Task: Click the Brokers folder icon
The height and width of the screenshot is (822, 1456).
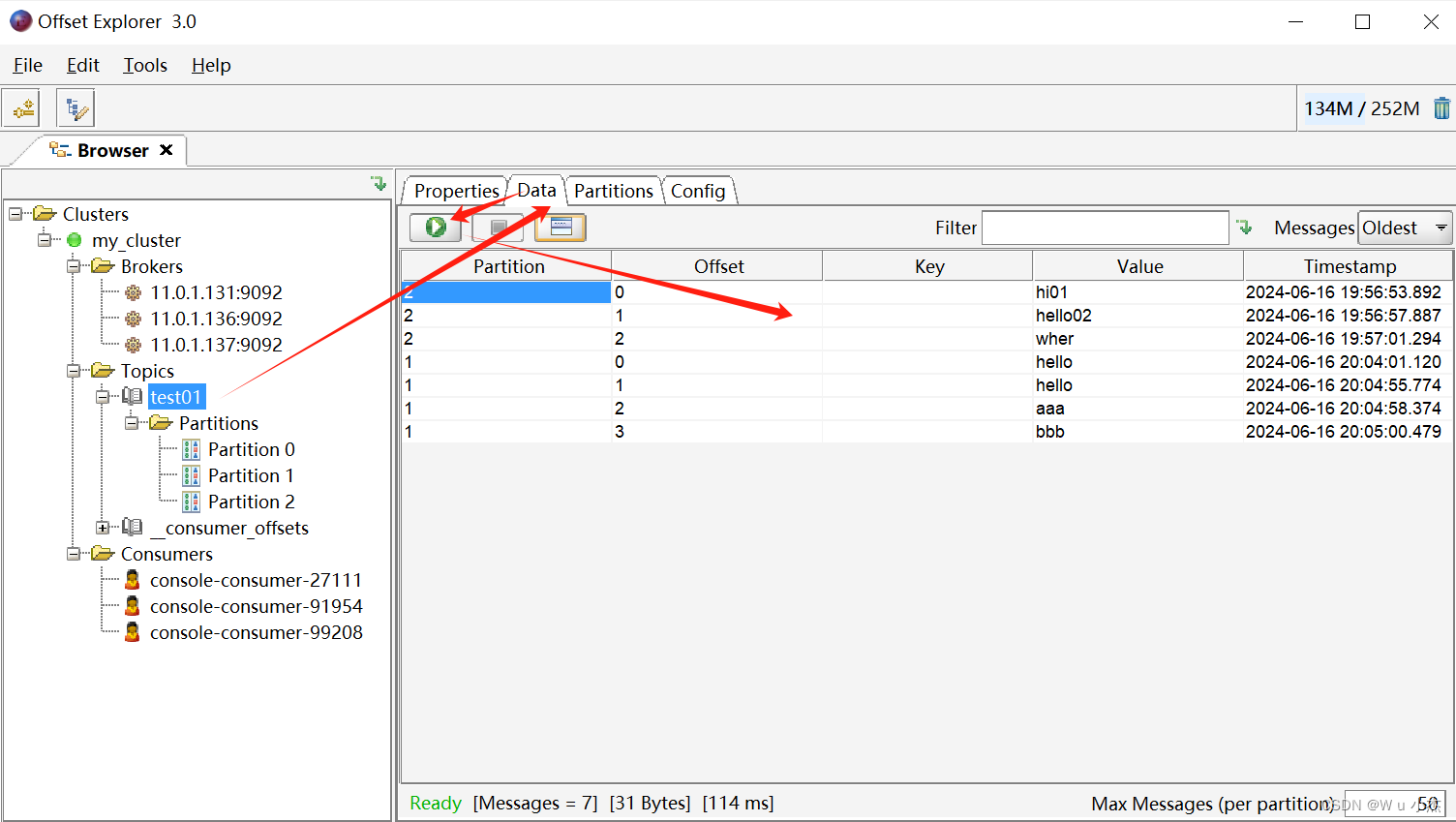Action: (103, 266)
